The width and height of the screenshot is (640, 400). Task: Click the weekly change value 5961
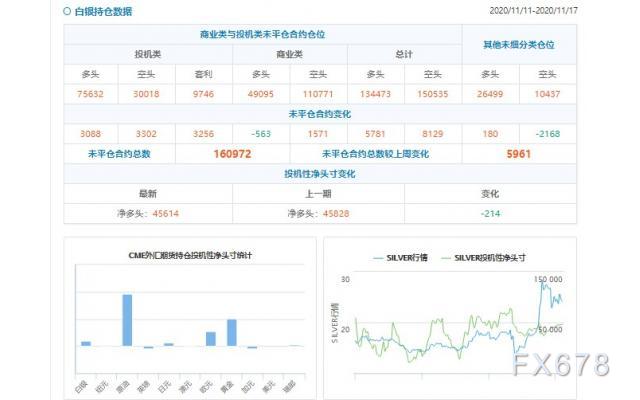click(x=519, y=154)
